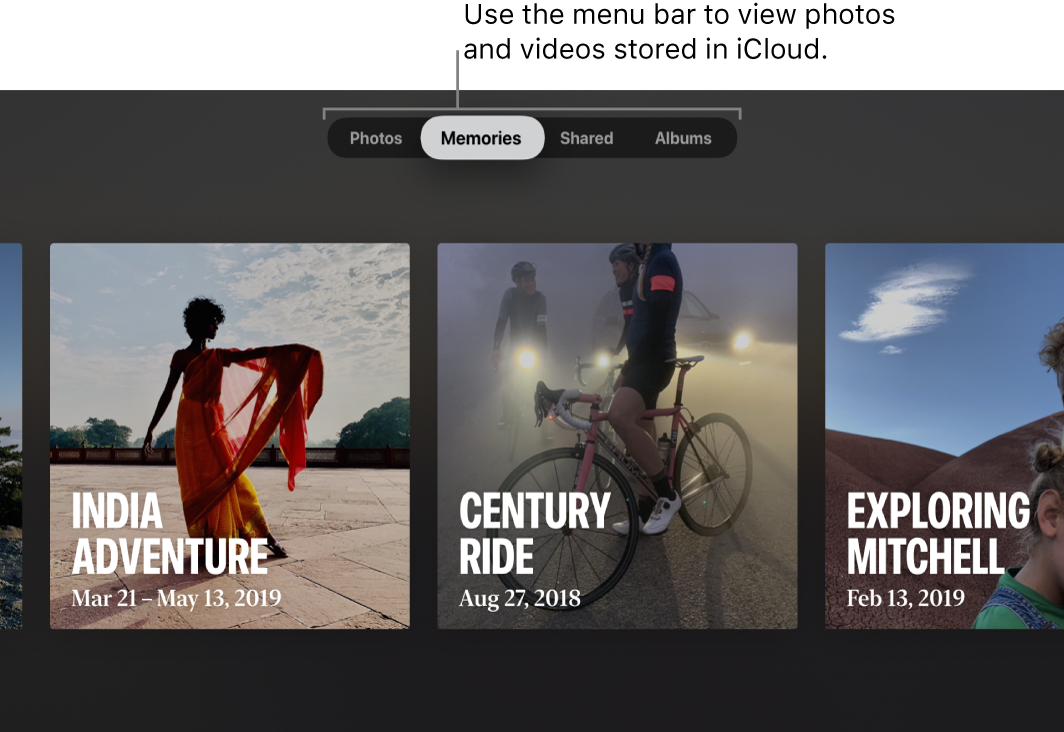1064x732 pixels.
Task: Switch to the Photos tab
Action: click(x=375, y=138)
